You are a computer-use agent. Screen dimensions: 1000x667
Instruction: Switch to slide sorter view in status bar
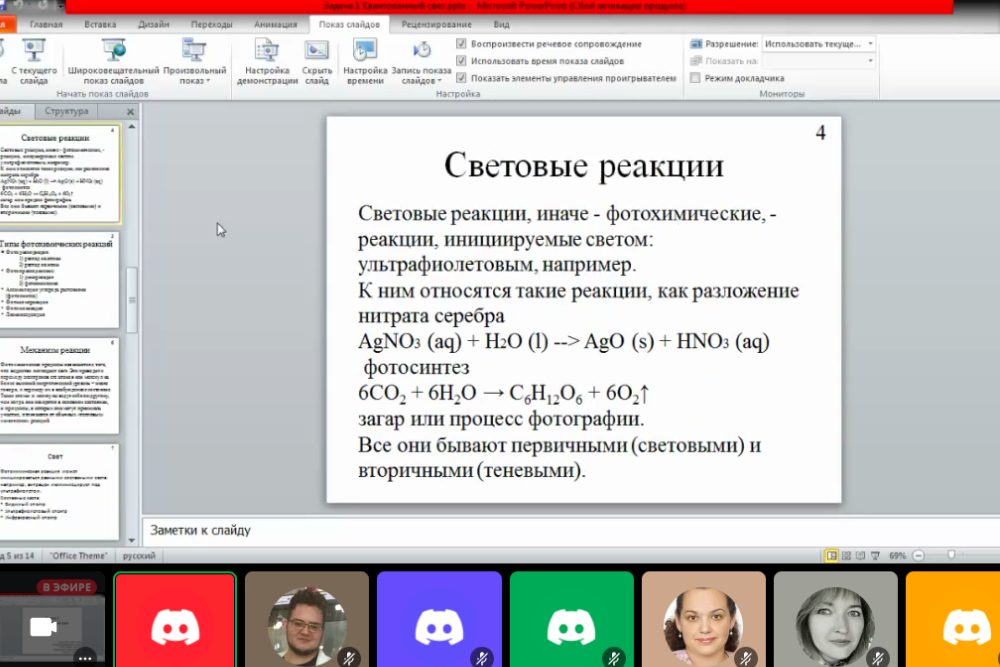pos(846,555)
